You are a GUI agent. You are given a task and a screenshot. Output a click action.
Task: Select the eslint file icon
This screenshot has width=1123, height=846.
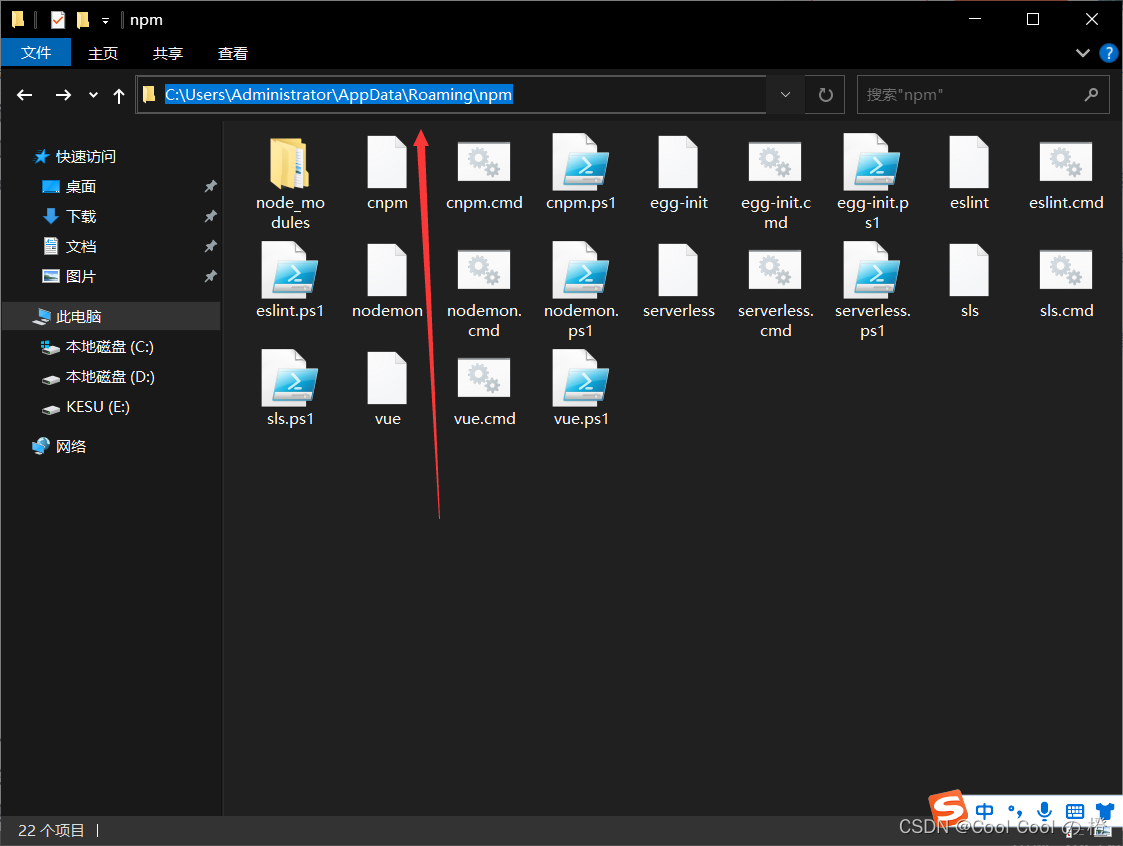pyautogui.click(x=969, y=163)
